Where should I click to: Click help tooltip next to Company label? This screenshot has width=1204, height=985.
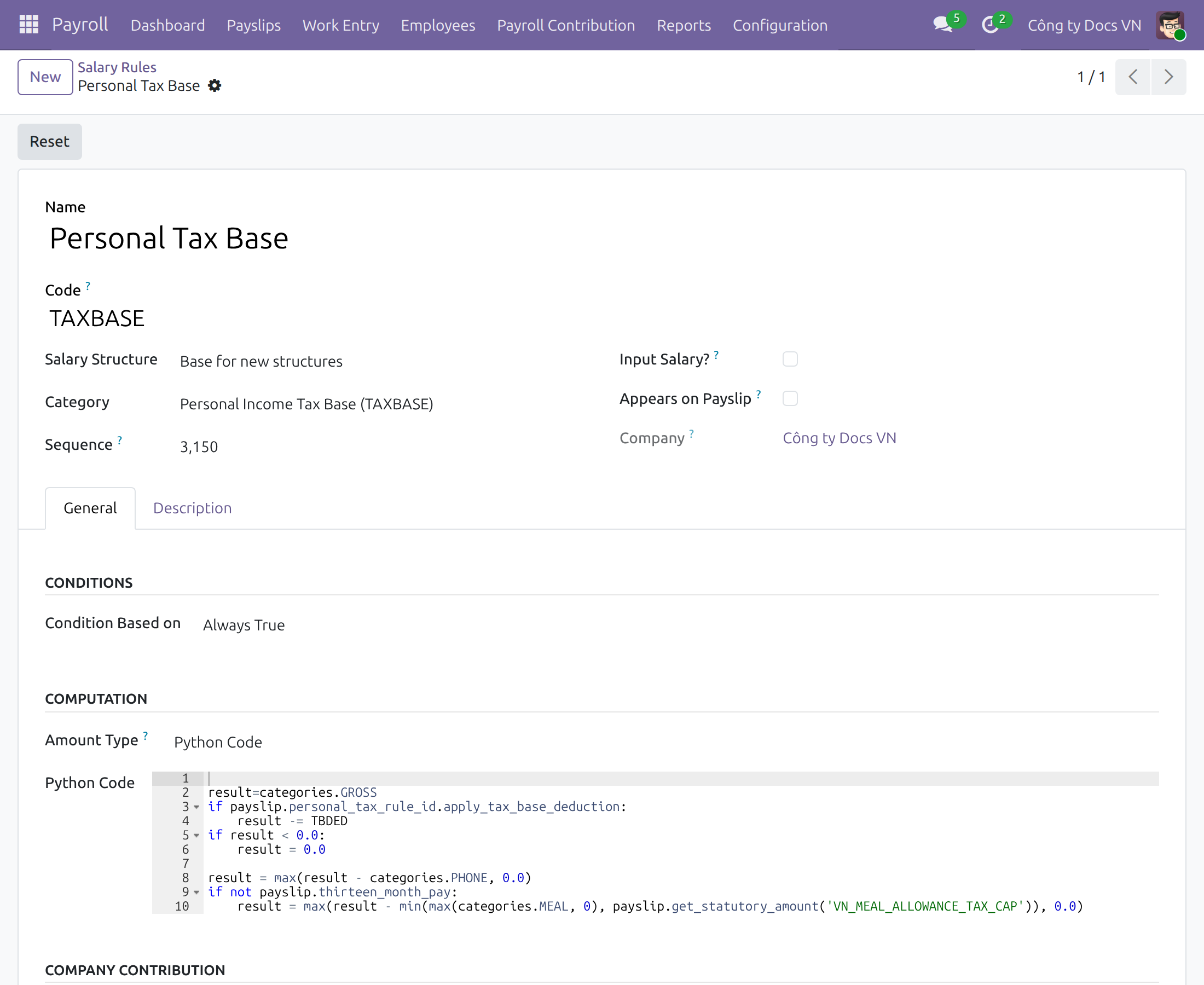click(x=692, y=434)
